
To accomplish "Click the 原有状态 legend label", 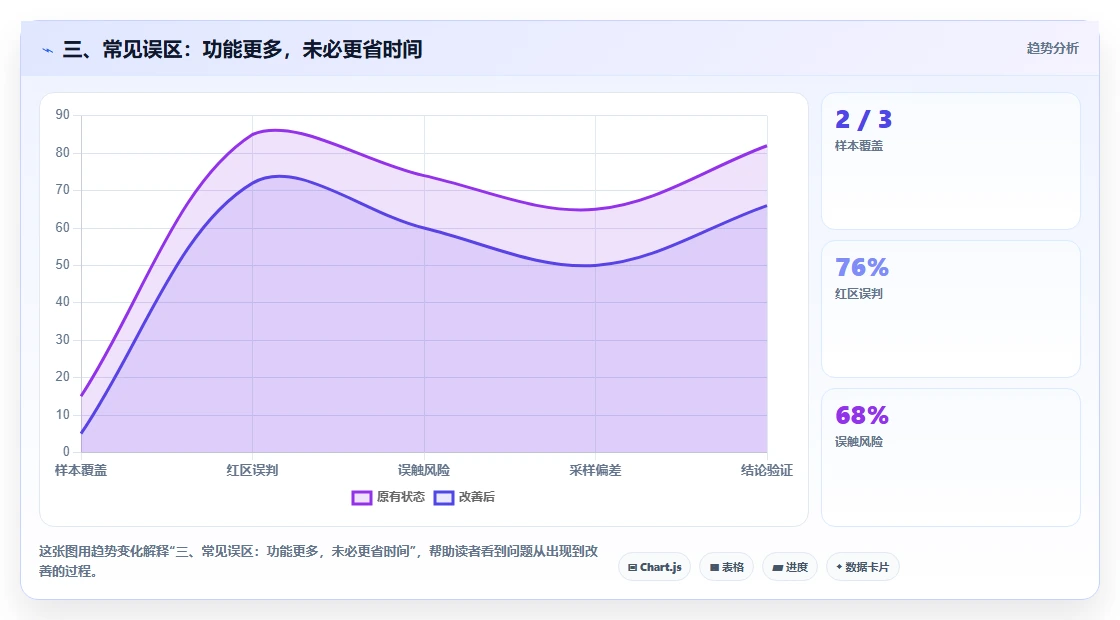I will (x=401, y=497).
